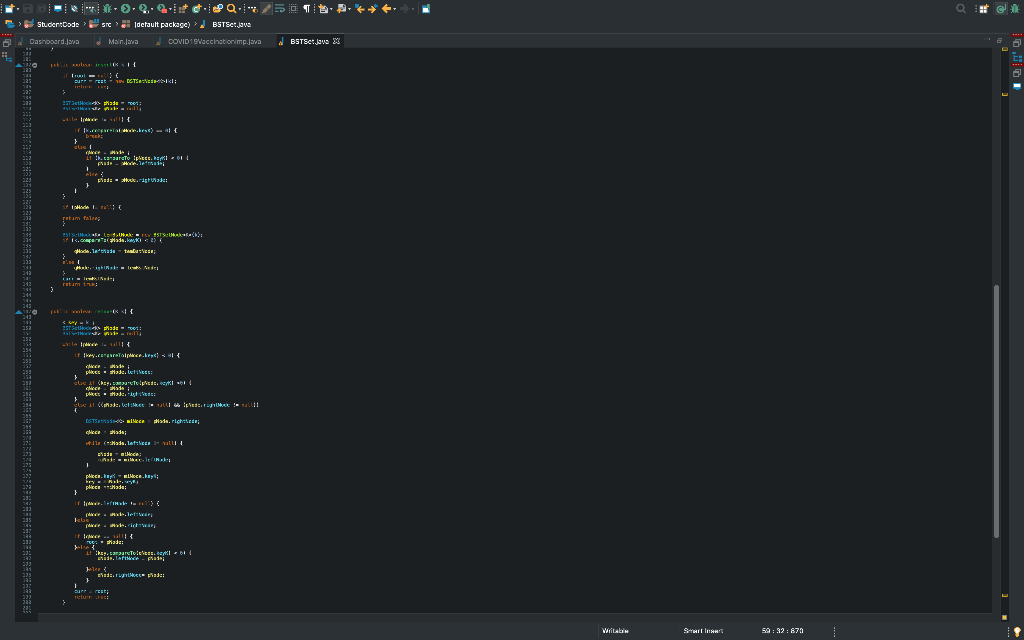Click the New file wizard icon

click(x=9, y=8)
